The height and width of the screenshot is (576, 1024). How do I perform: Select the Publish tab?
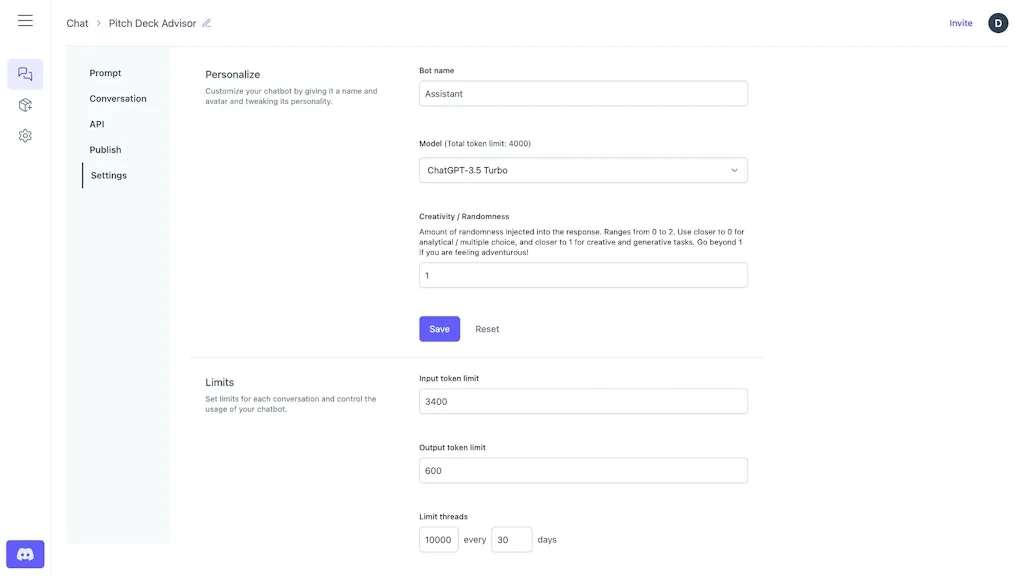(x=105, y=150)
